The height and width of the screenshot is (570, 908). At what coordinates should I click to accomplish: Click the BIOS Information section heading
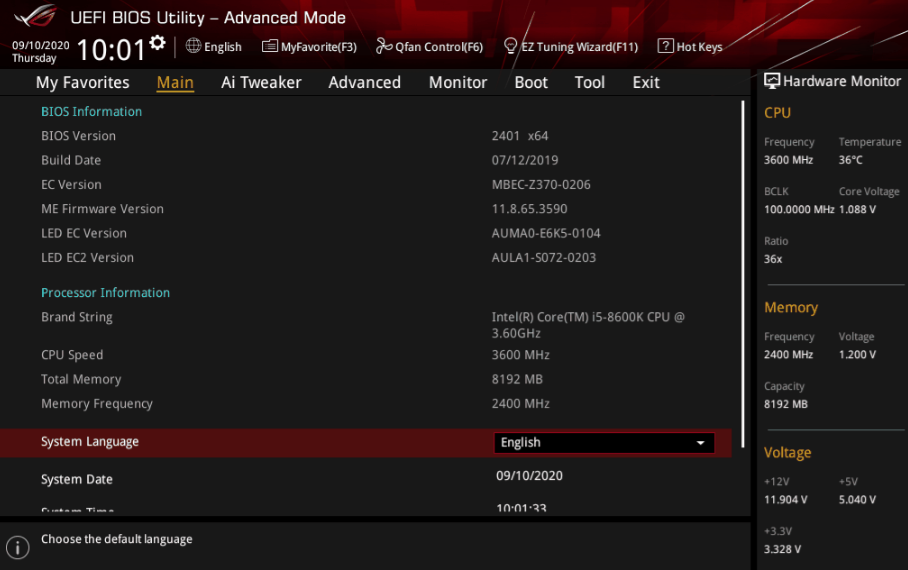tap(91, 111)
